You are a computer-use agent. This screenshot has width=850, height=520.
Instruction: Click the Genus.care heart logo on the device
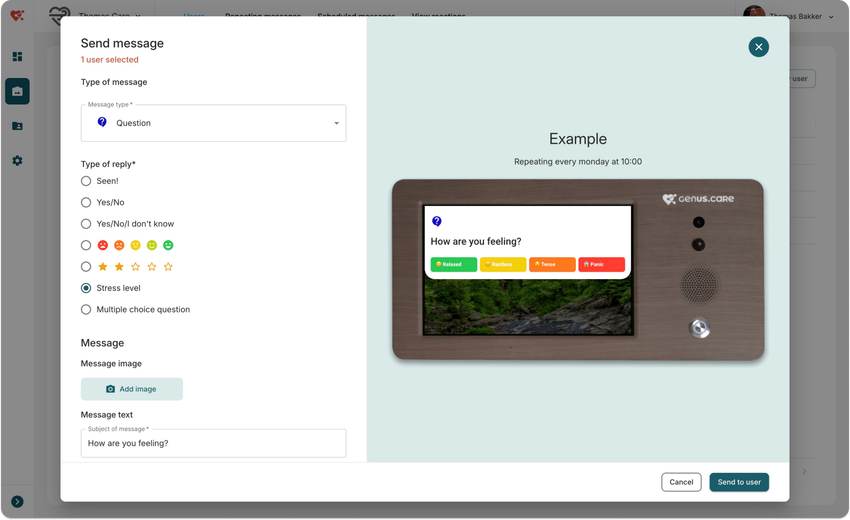point(670,199)
